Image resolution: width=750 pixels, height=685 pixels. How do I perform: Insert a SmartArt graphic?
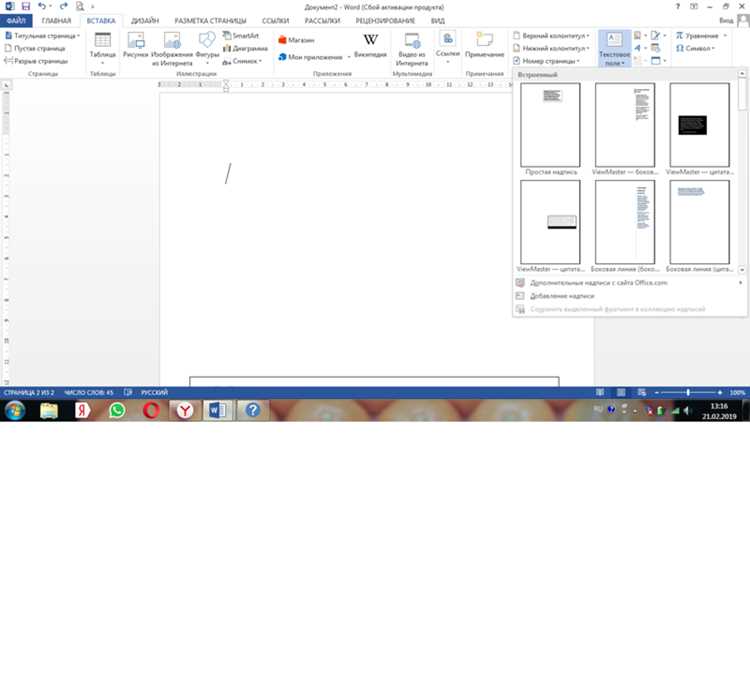click(241, 35)
